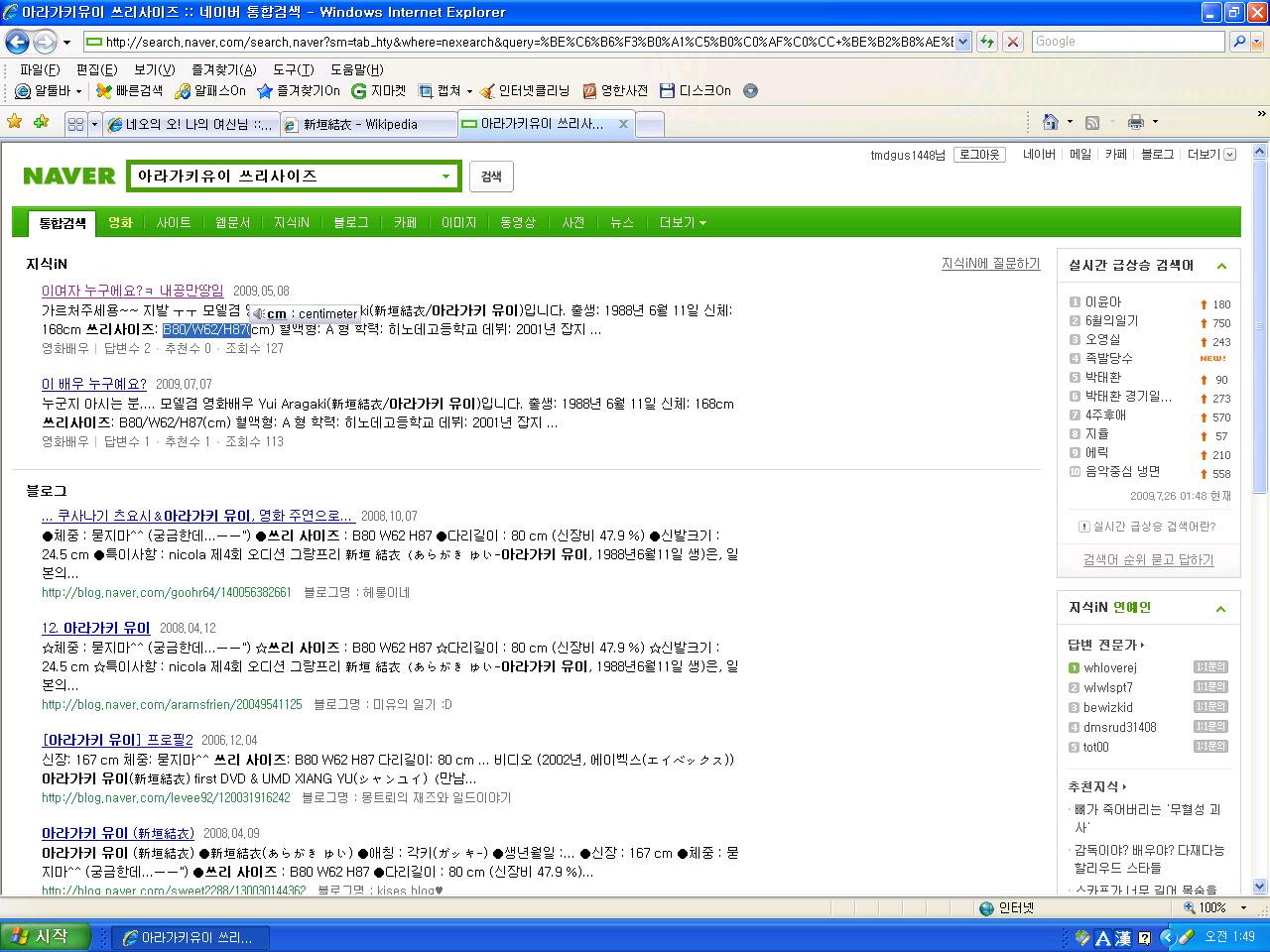Click the Print icon
Image resolution: width=1270 pixels, height=952 pixels.
[x=1136, y=122]
